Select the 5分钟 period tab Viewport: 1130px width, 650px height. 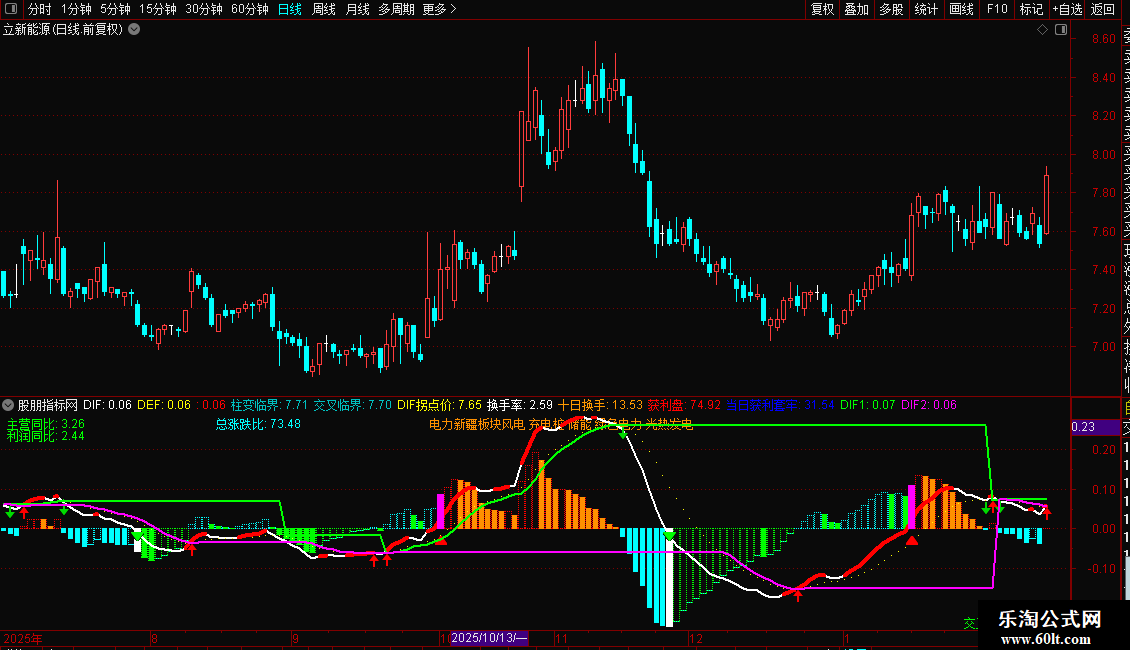(x=115, y=9)
